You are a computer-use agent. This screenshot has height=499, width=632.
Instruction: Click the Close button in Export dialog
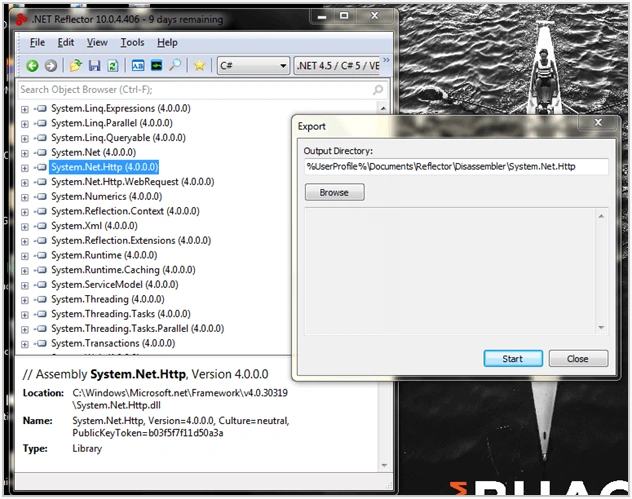tap(578, 358)
